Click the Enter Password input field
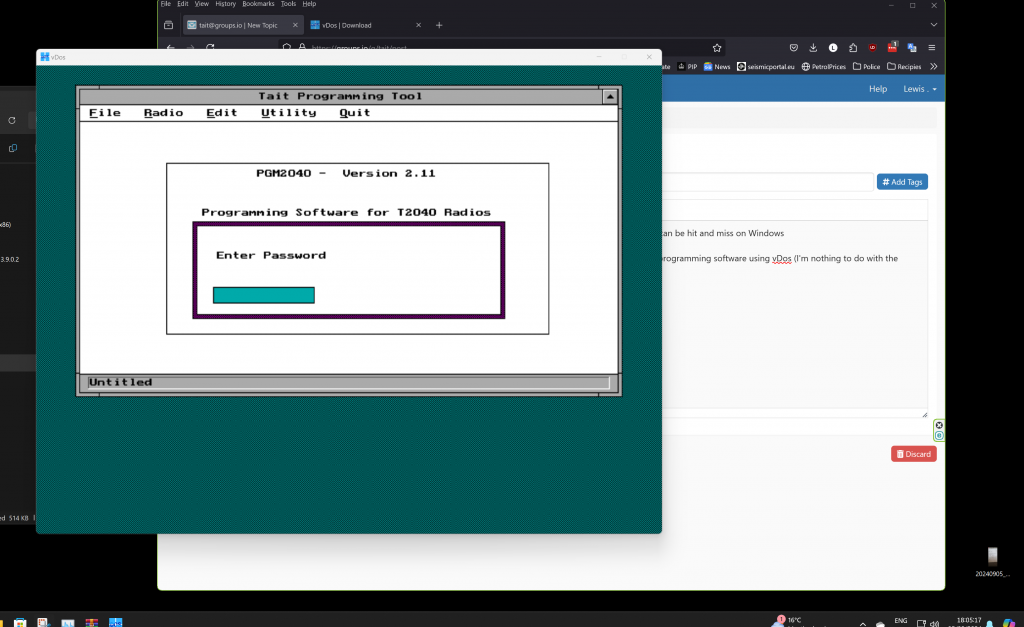 tap(264, 295)
